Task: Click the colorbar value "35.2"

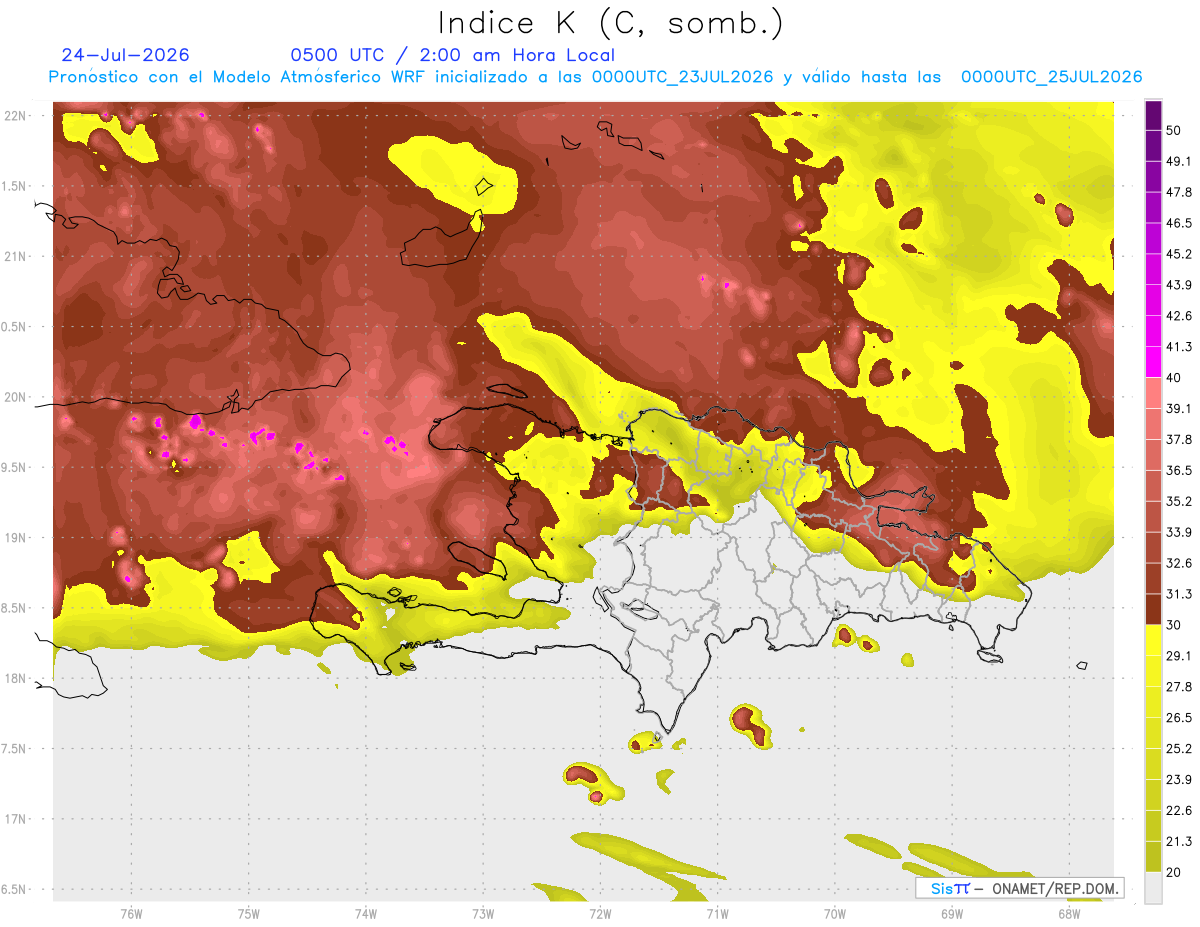Action: point(1179,501)
